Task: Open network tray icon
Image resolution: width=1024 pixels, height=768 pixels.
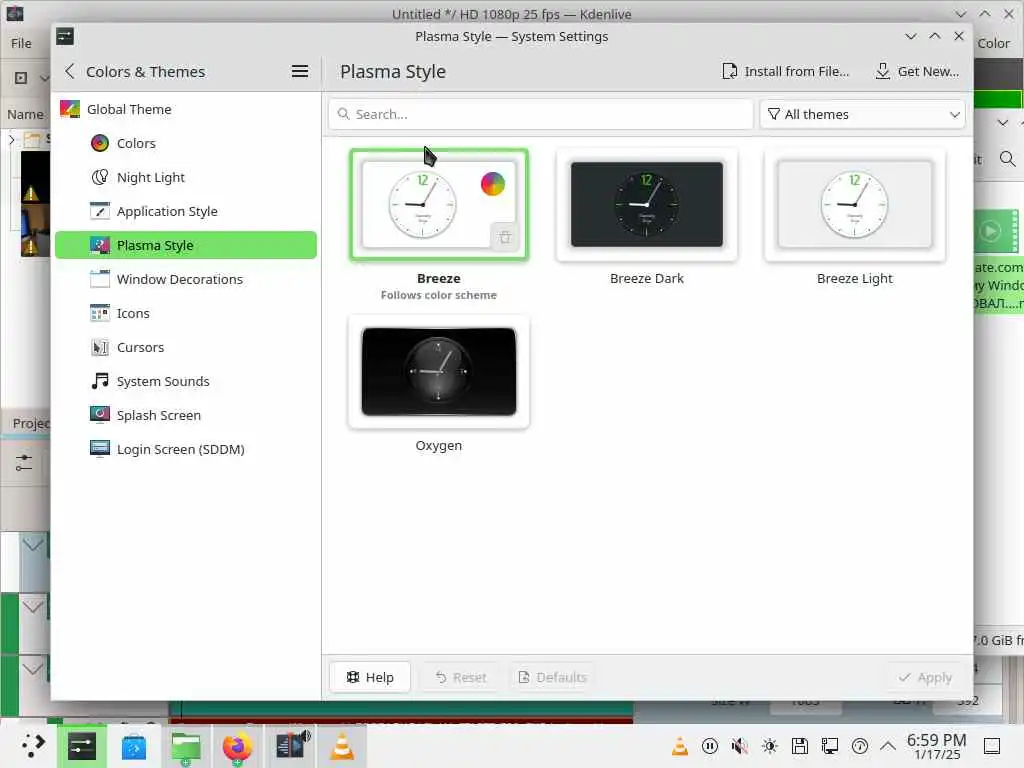Action: coord(829,746)
